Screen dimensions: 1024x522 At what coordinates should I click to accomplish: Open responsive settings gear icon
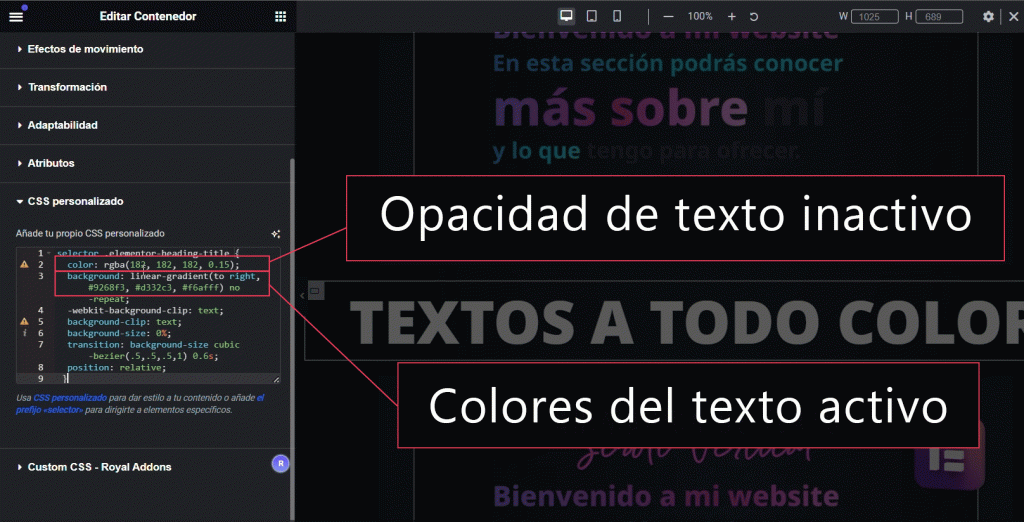tap(988, 17)
